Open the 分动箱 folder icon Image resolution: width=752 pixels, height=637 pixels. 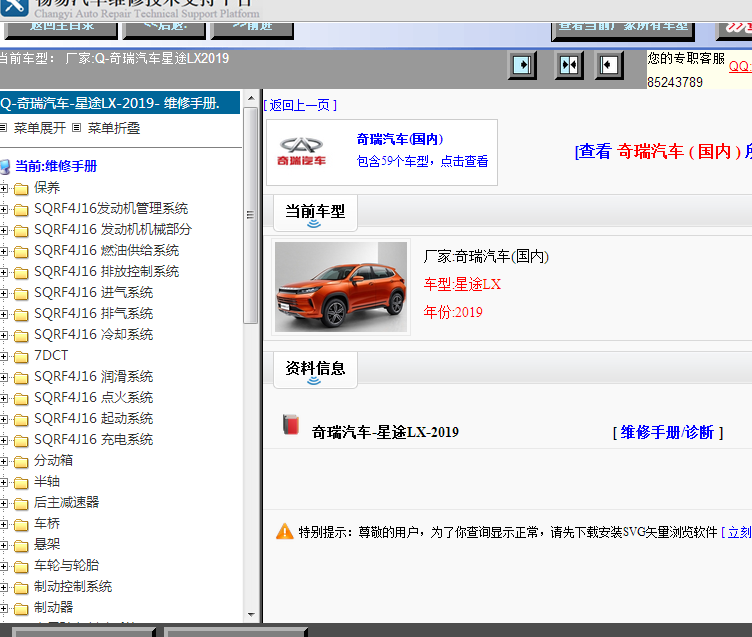point(21,462)
